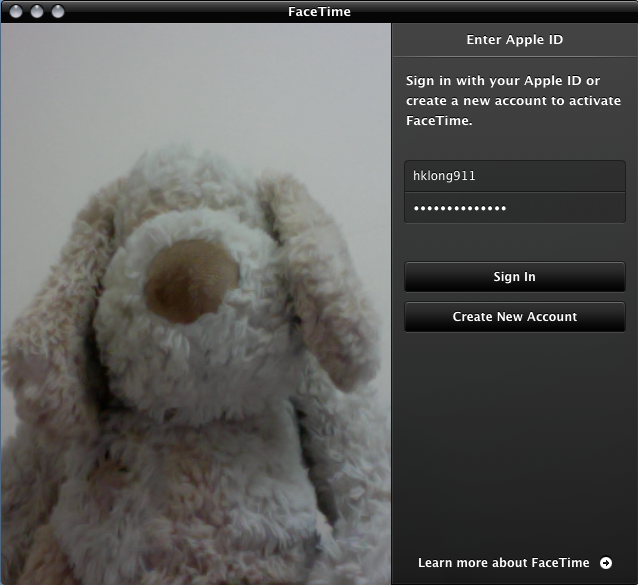
Task: Focus the Apple ID field containing hklong911
Action: click(515, 176)
